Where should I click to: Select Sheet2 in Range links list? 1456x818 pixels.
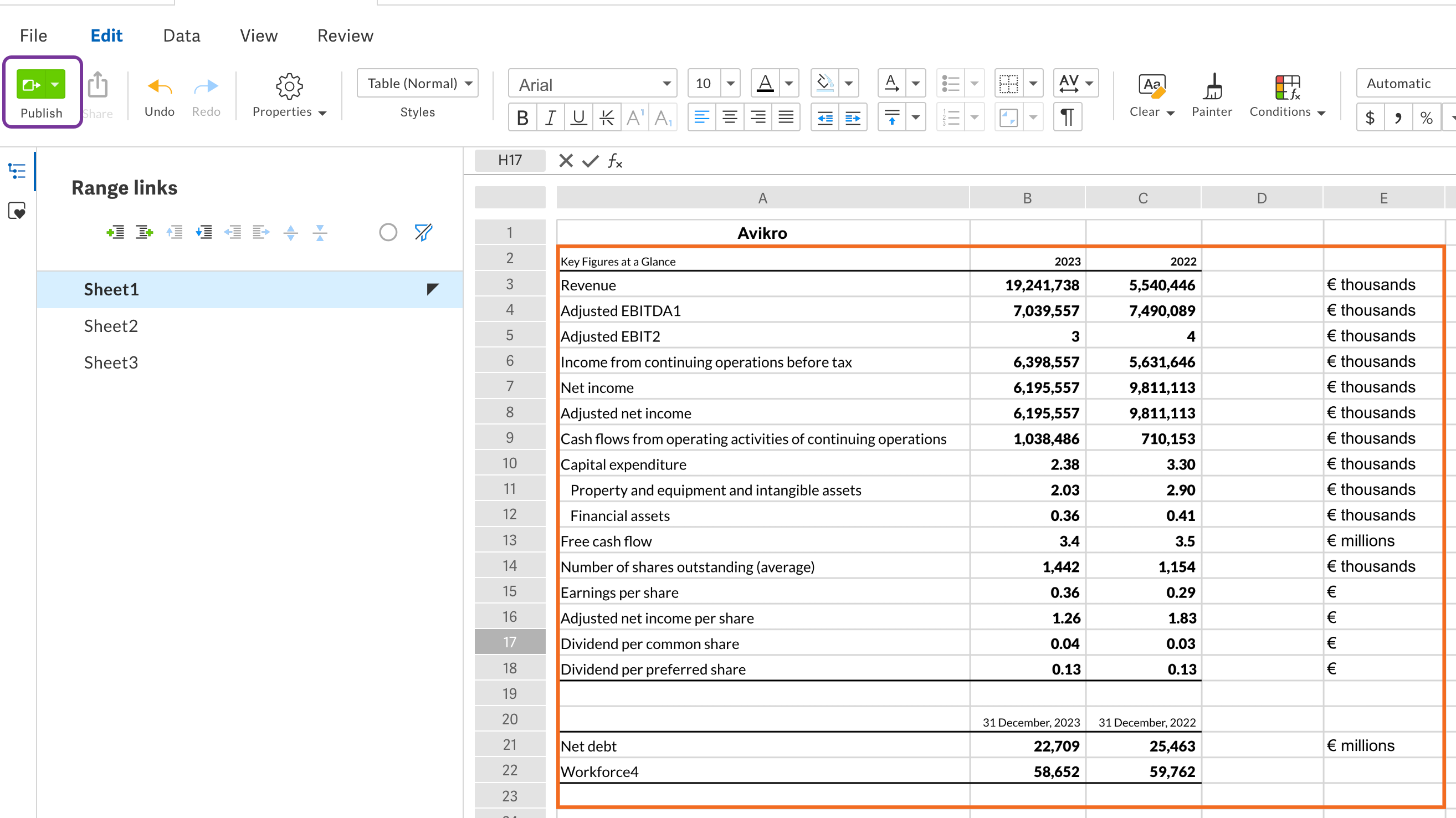[111, 326]
